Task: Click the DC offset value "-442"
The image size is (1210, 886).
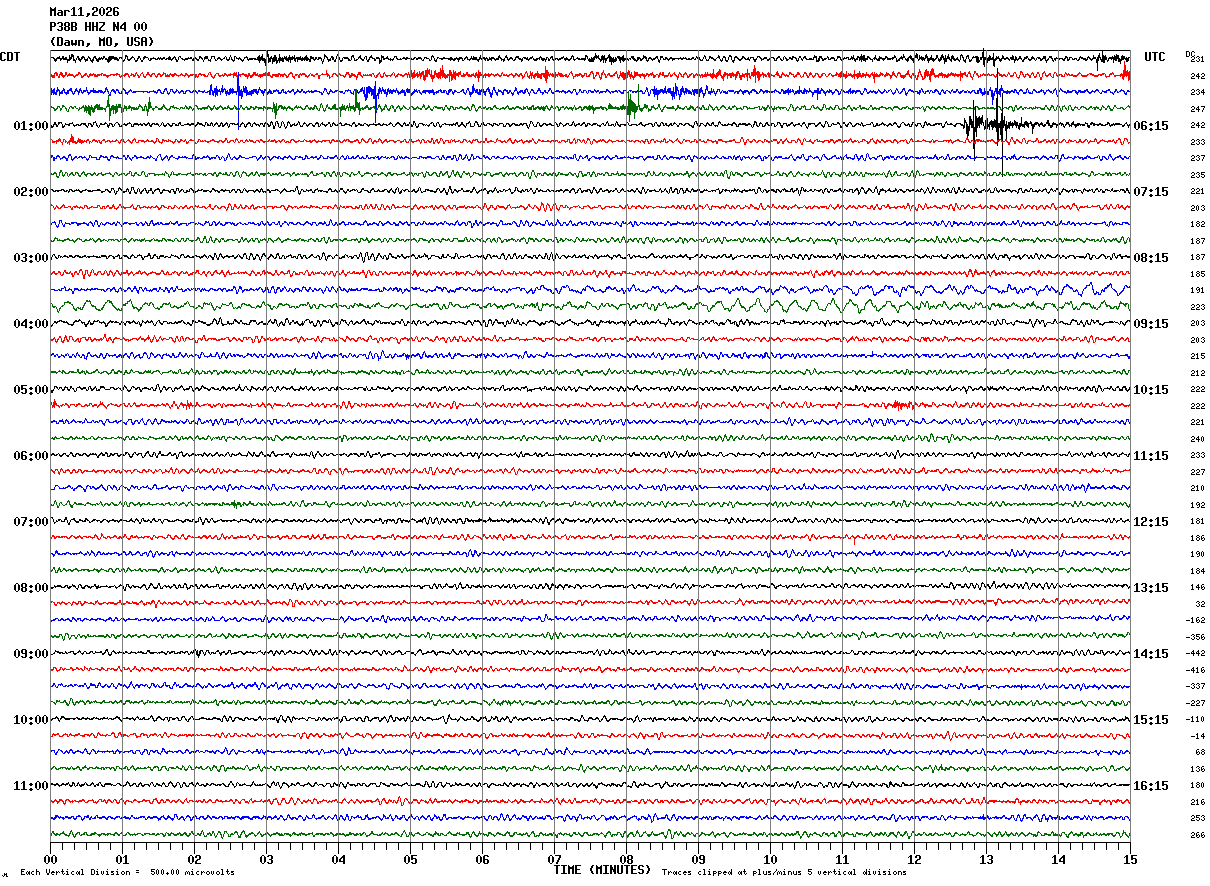Action: [x=1196, y=654]
